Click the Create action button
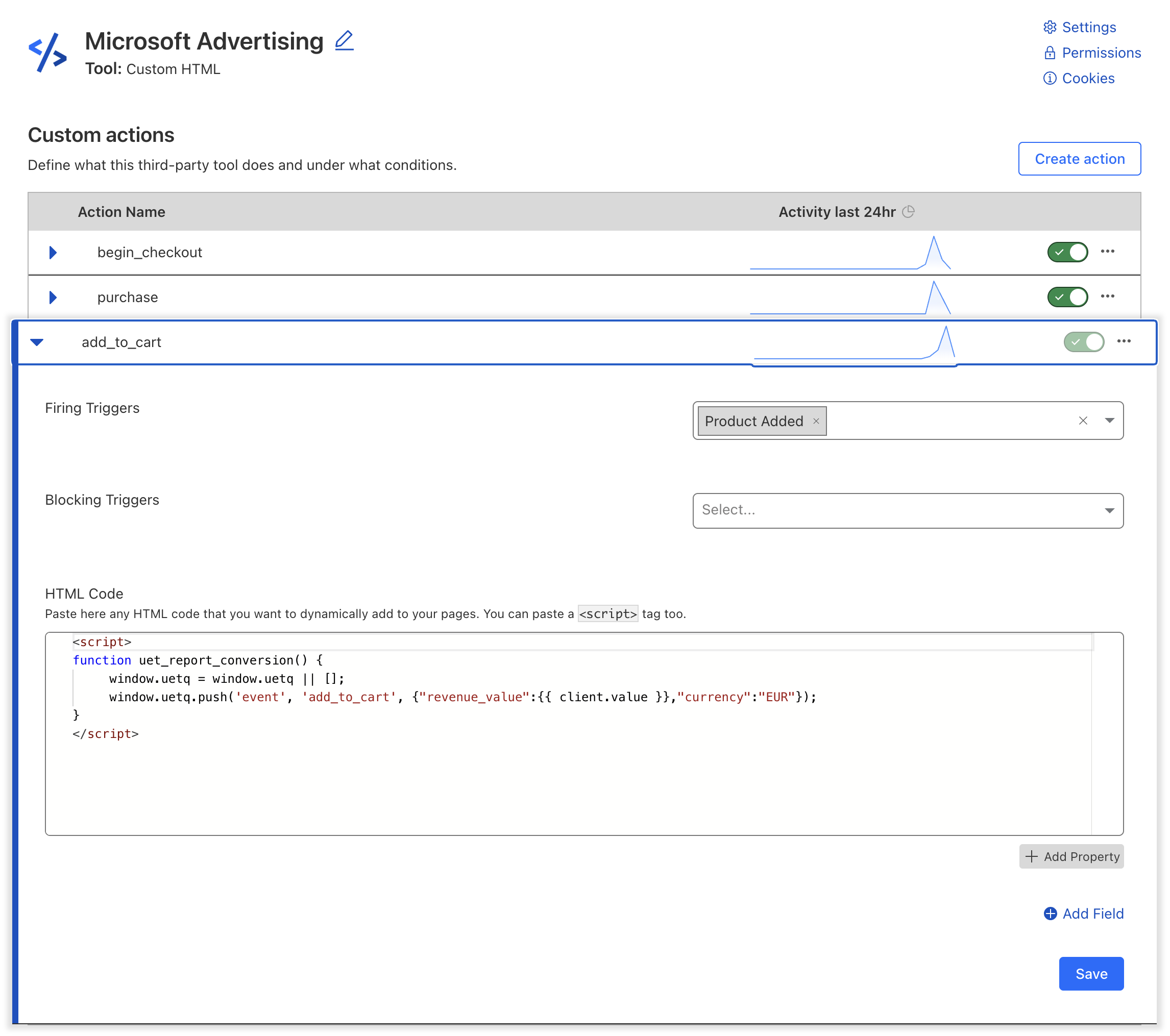Viewport: 1170px width, 1036px height. coord(1080,159)
